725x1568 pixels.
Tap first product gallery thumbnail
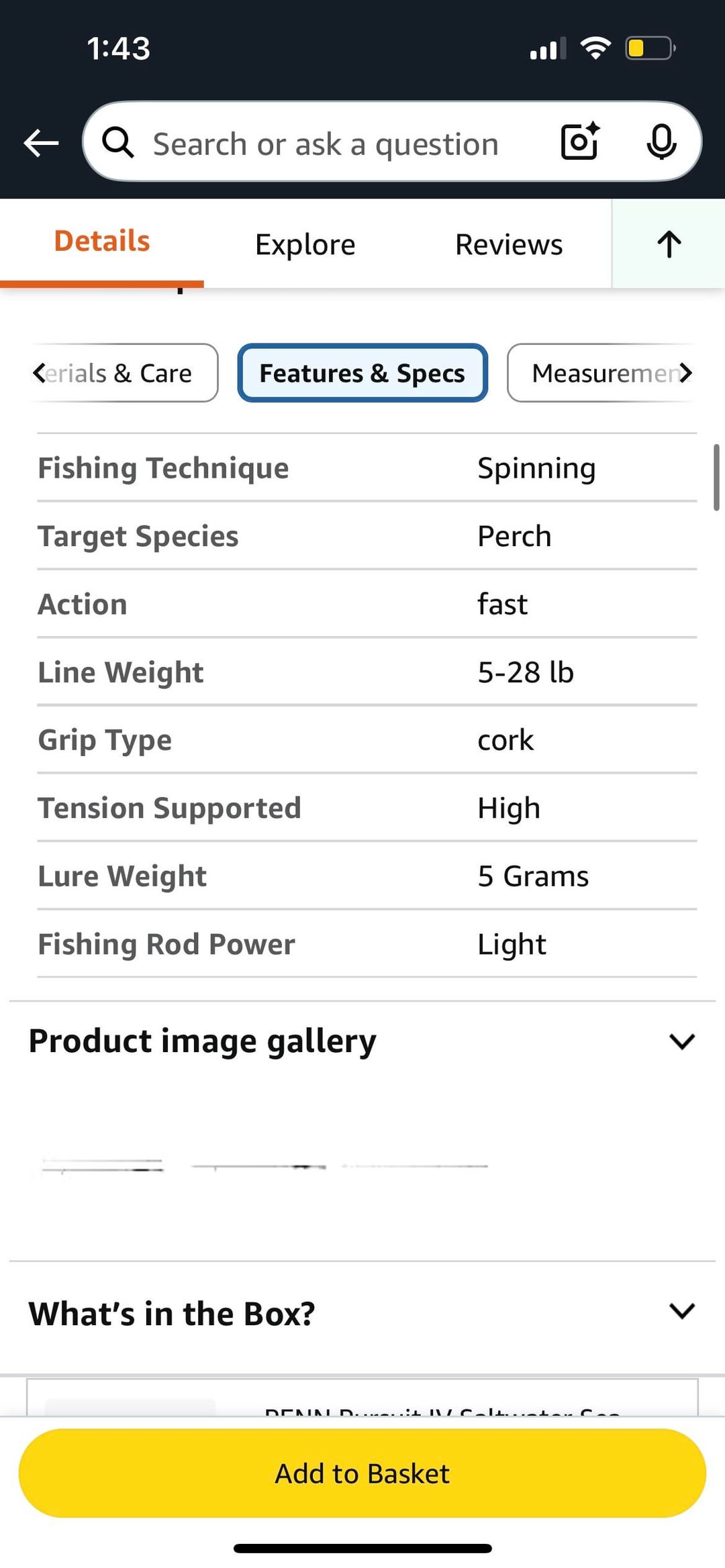click(x=102, y=1166)
